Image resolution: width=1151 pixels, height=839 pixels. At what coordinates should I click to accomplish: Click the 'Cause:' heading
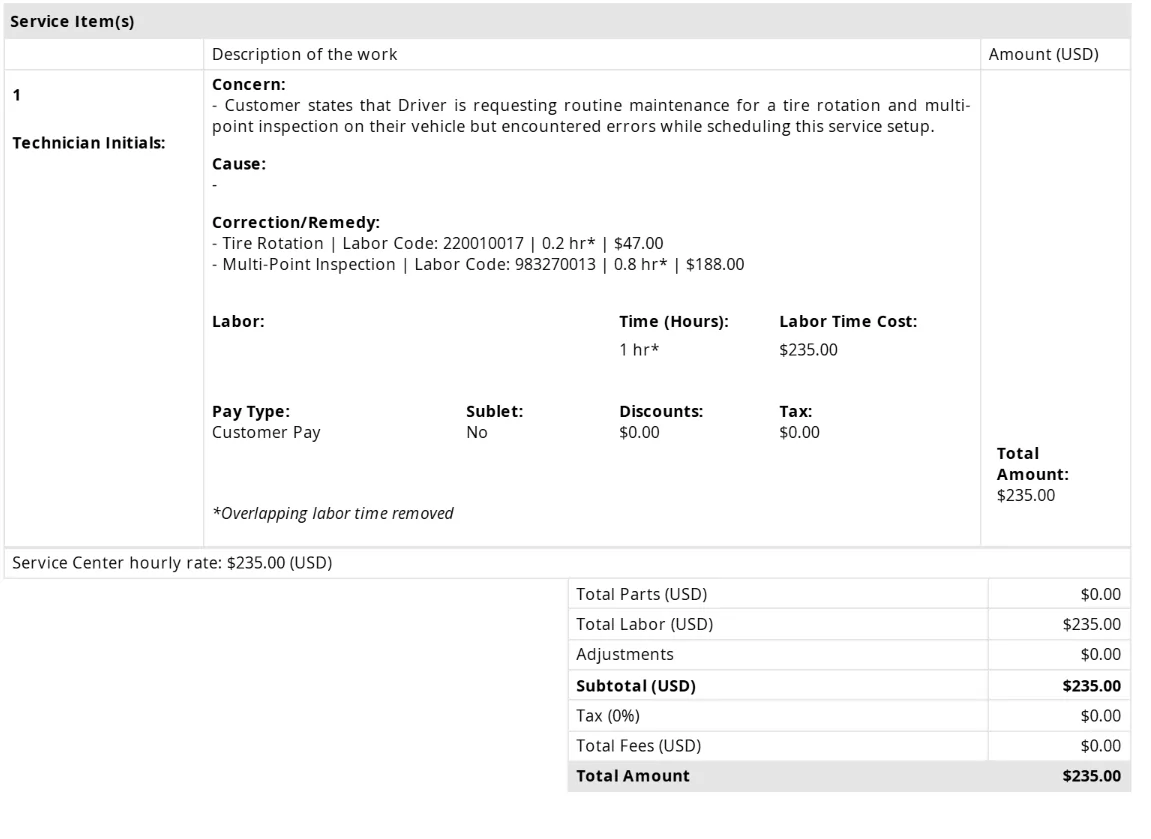pos(239,164)
